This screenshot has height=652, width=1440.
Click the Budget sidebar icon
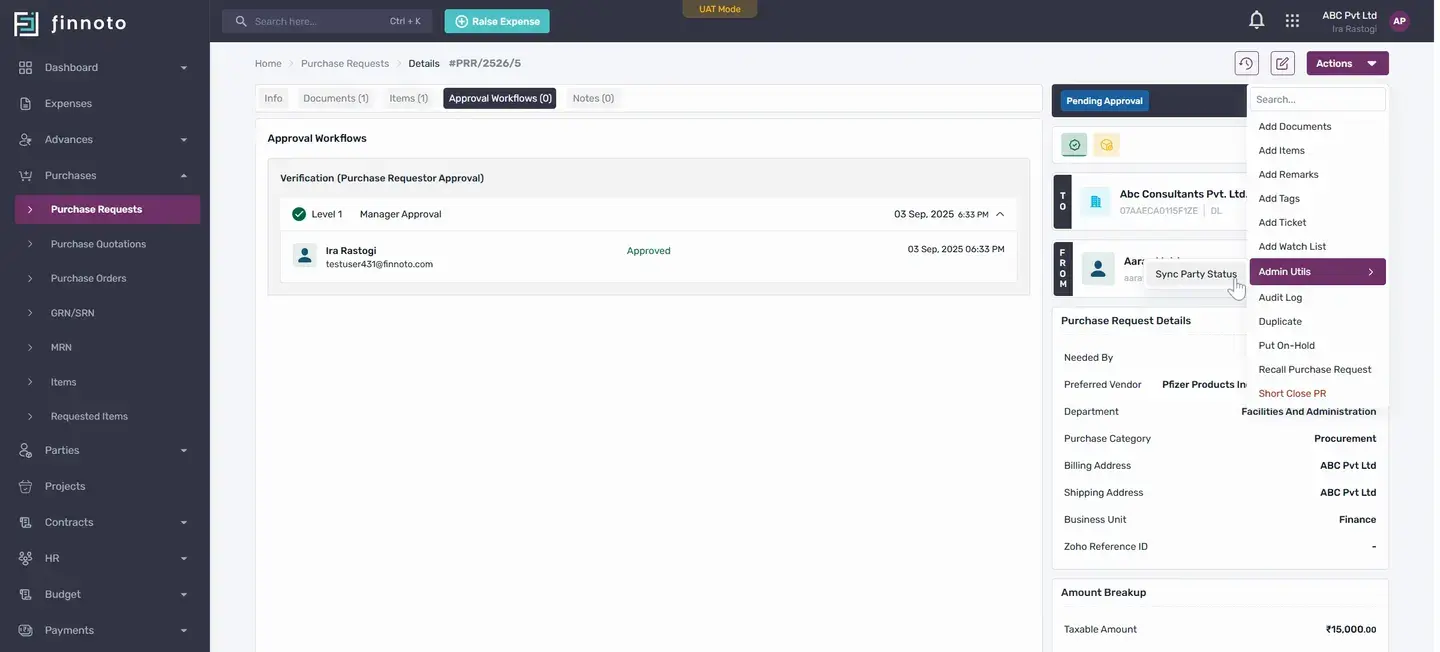pos(26,595)
